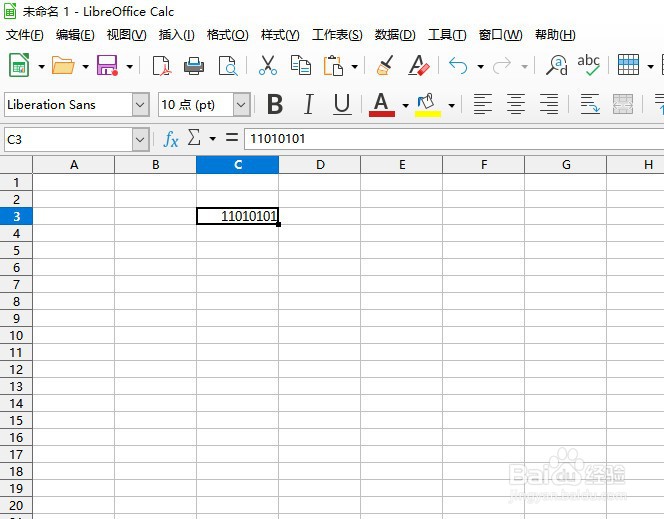Screen dimensions: 664x519
Task: Click the Sum sigma icon
Action: (194, 138)
